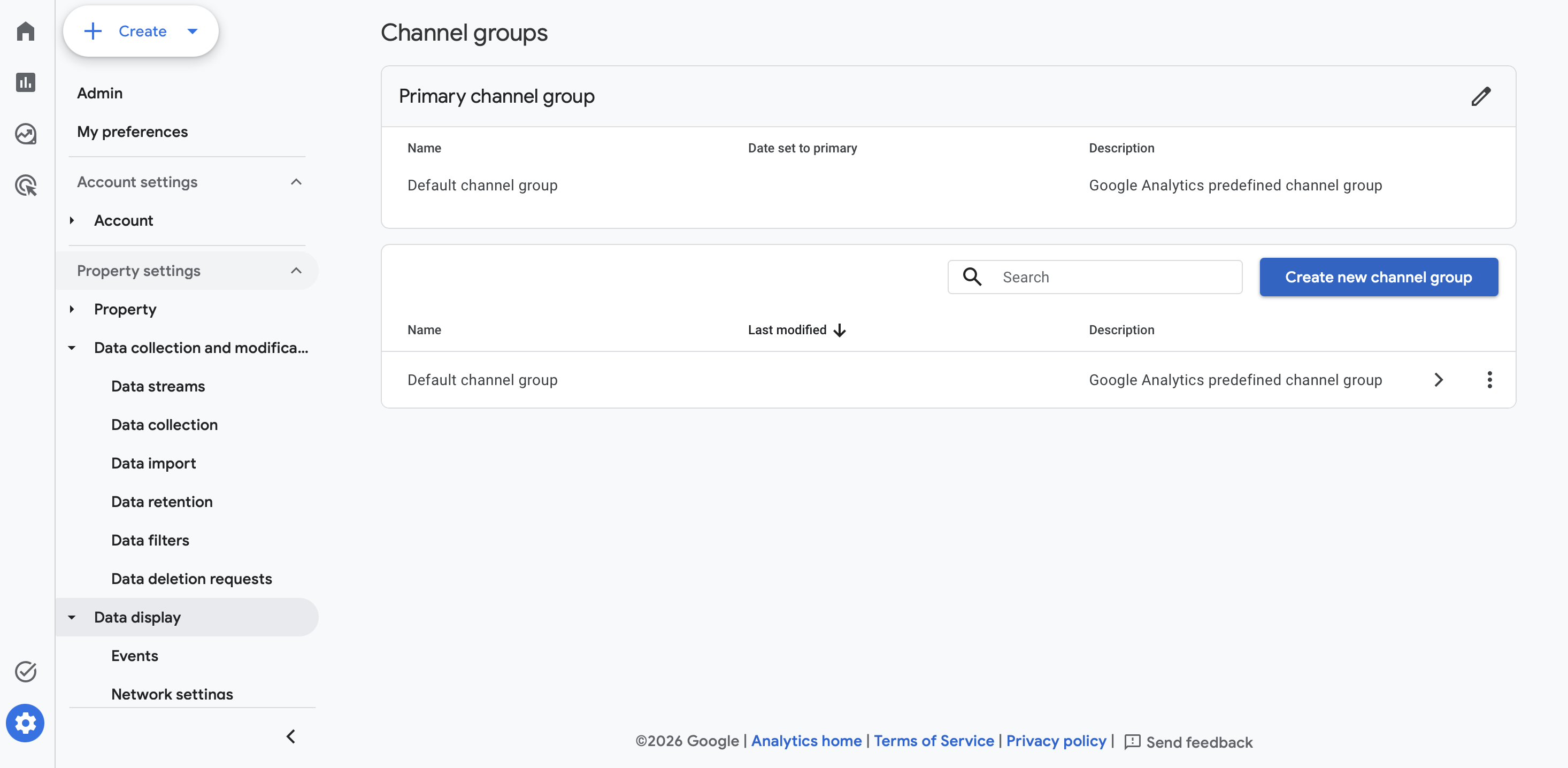Open My preferences
This screenshot has height=768, width=1568.
pos(132,132)
